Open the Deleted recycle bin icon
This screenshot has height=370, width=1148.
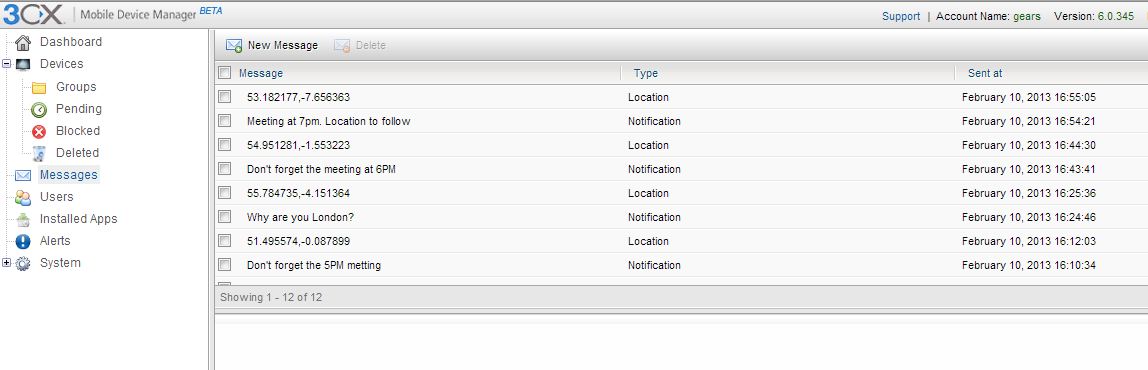(39, 153)
